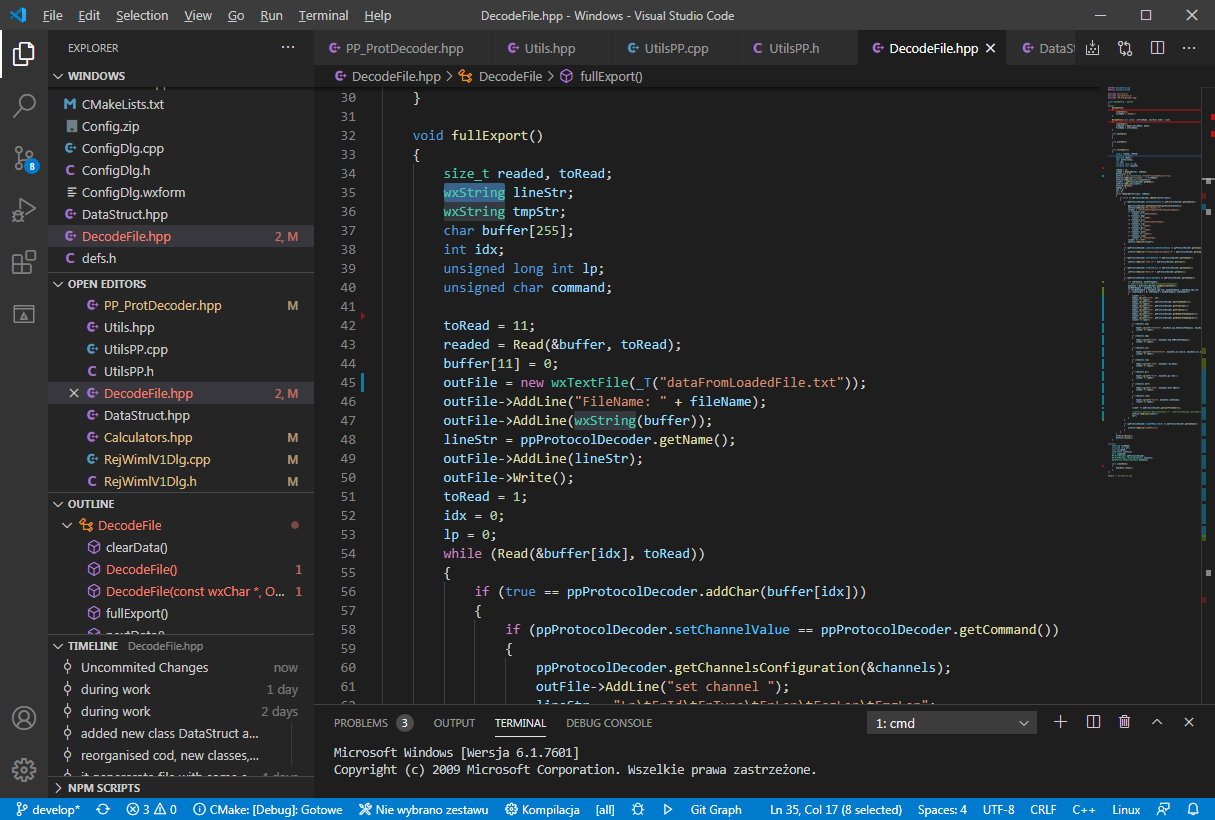Viewport: 1215px width, 820px height.
Task: Select fullExport() in the Outline tree
Action: 180,613
